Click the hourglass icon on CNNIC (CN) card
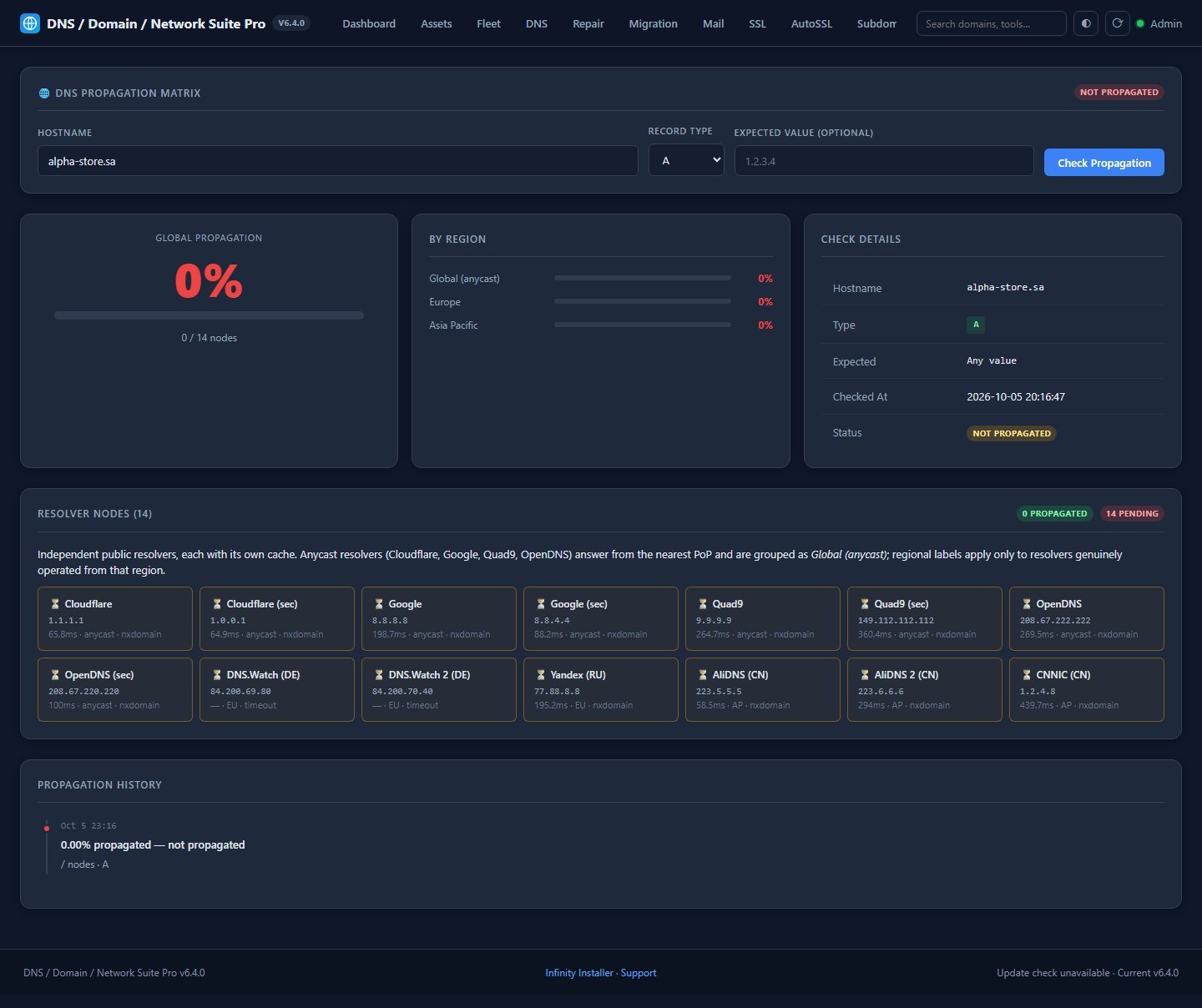 pyautogui.click(x=1027, y=675)
